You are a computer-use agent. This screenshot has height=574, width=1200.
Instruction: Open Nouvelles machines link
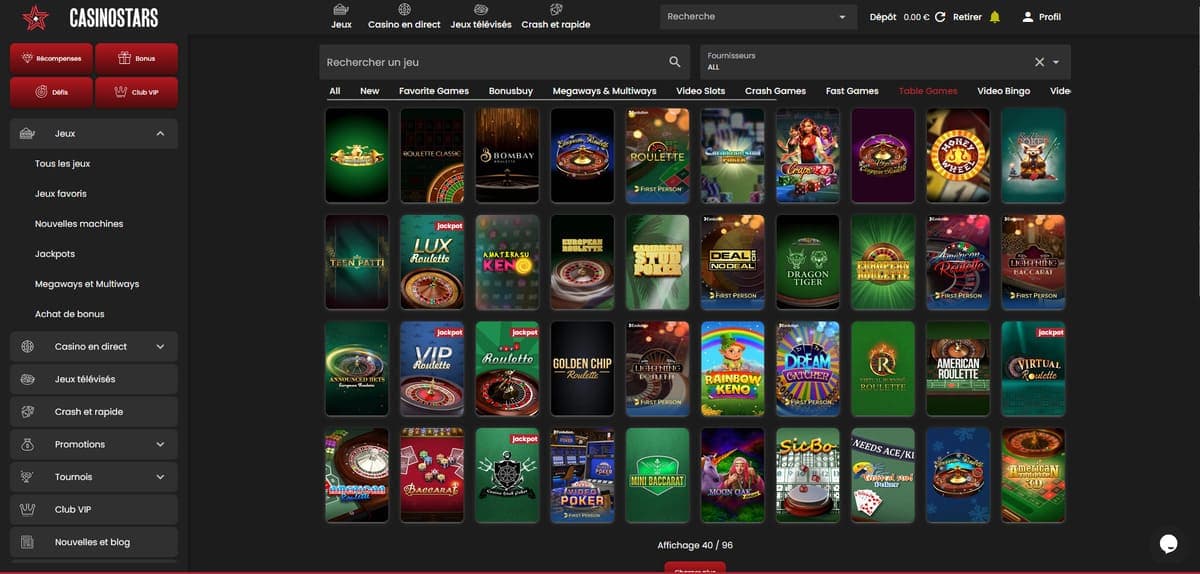coord(79,224)
